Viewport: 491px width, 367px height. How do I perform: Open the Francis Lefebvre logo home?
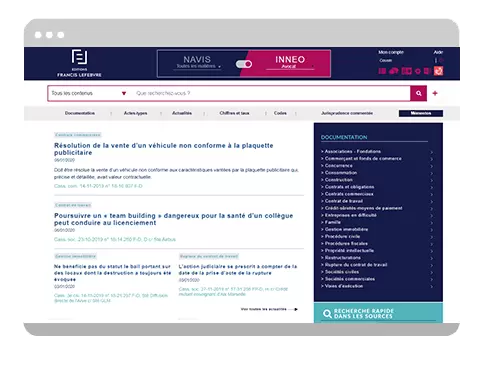[x=79, y=63]
